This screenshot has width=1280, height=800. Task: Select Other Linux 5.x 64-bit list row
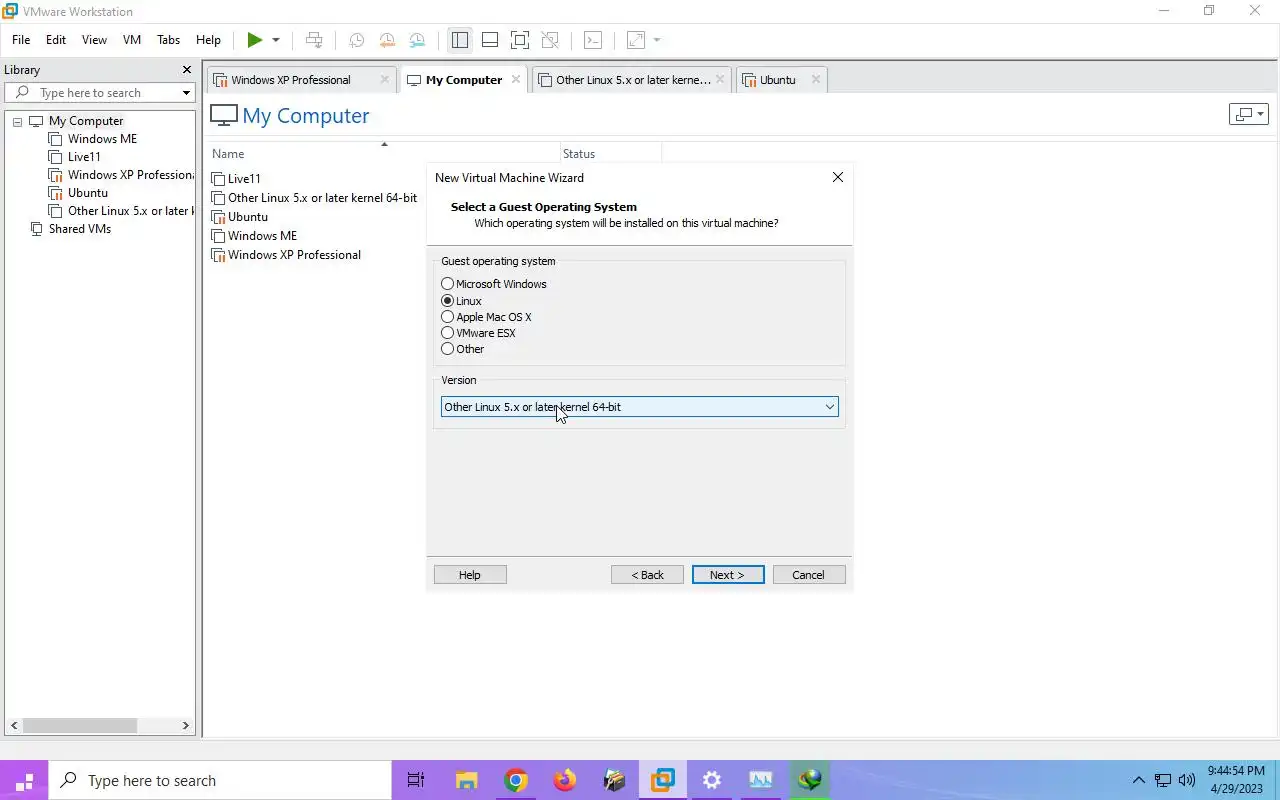(314, 198)
